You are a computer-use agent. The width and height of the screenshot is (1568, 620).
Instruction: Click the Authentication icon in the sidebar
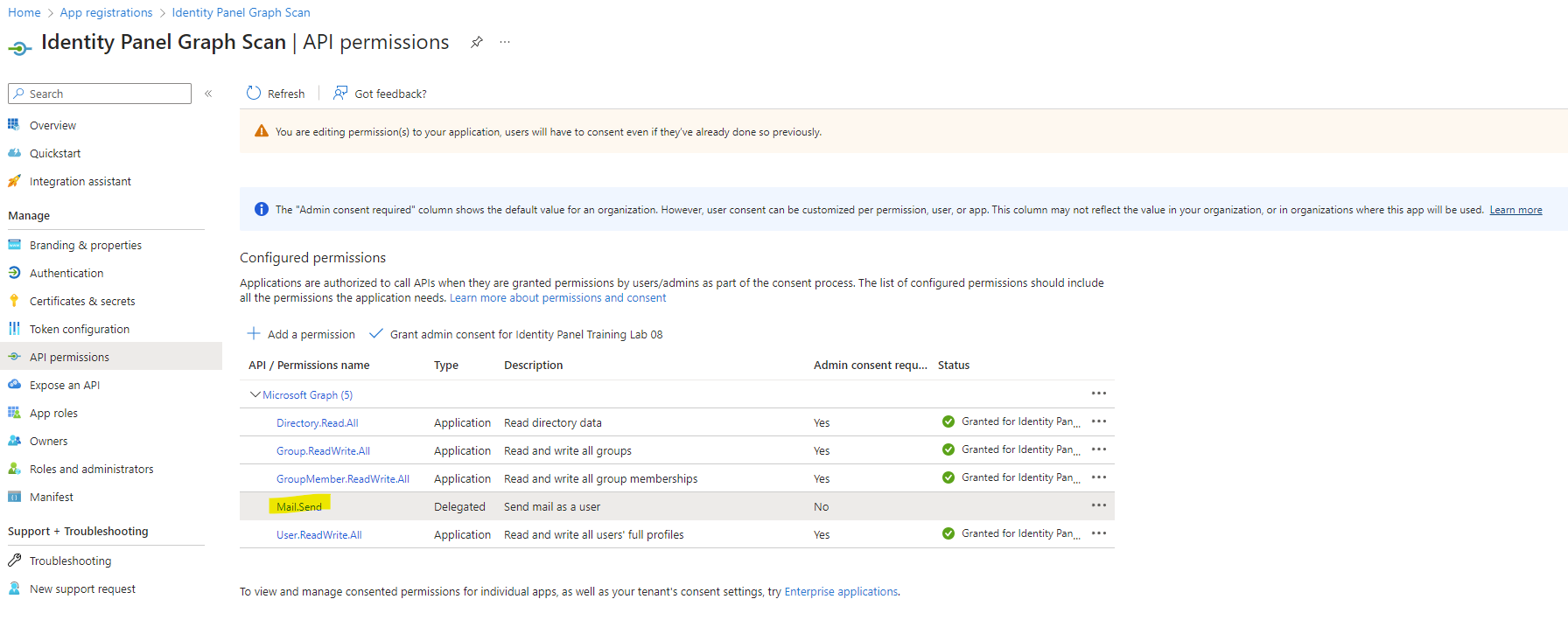coord(14,273)
